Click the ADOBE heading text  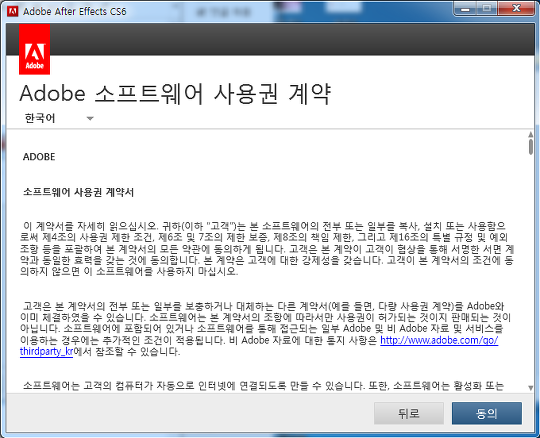click(x=39, y=157)
